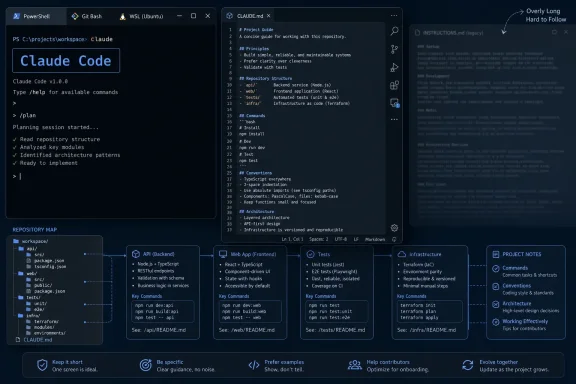
Task: Select the CLAUDE.md editor tab
Action: click(x=249, y=16)
